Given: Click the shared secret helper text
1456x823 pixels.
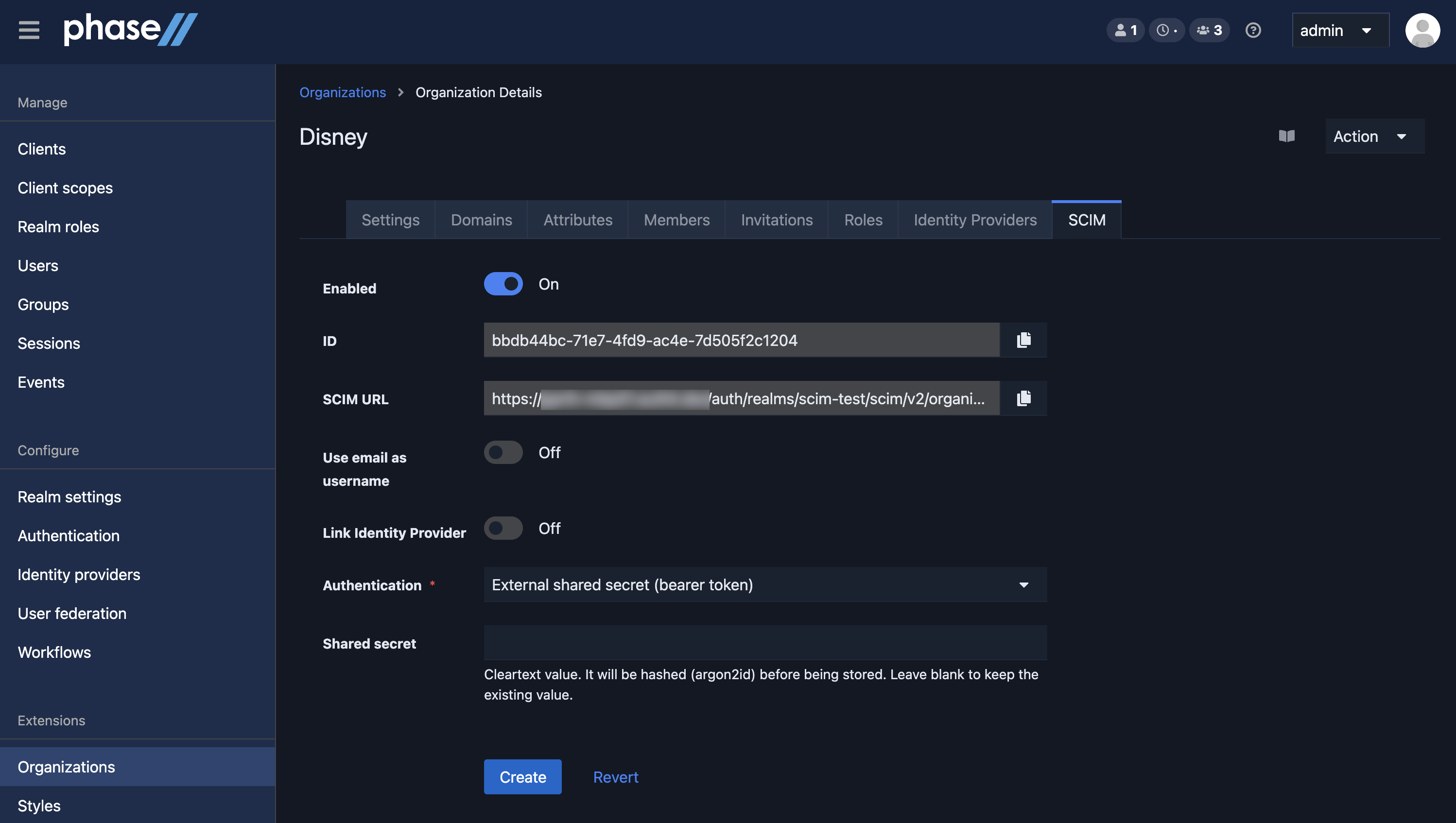Looking at the screenshot, I should 761,685.
